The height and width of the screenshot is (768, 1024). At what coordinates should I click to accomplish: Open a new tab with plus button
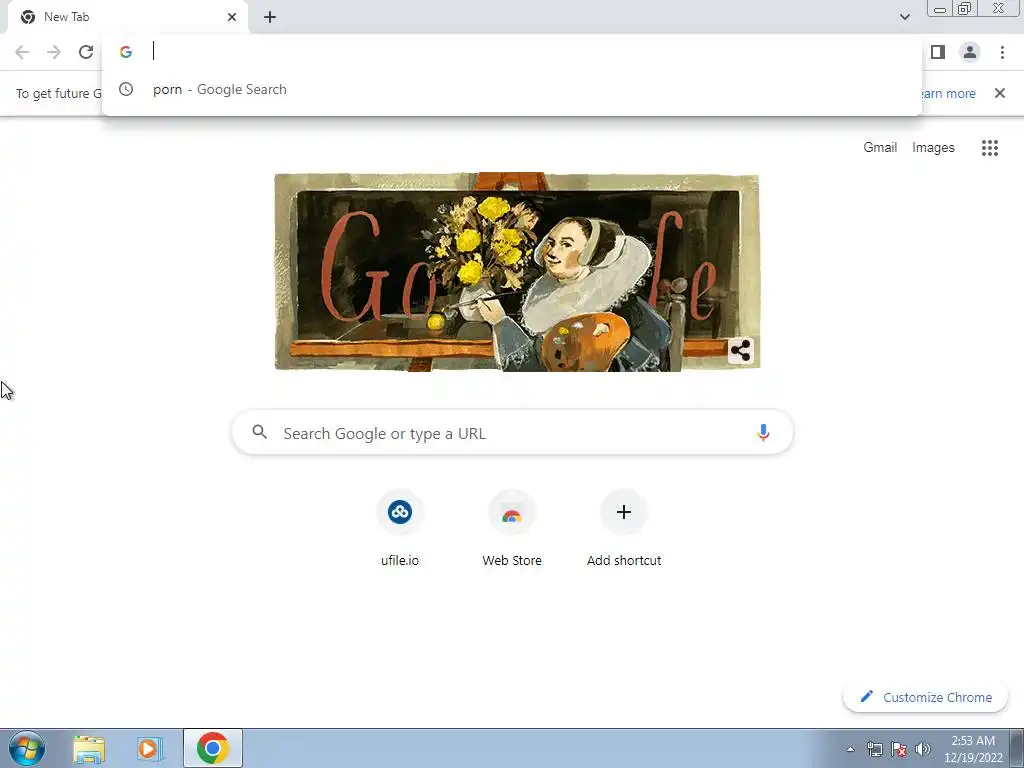point(270,17)
